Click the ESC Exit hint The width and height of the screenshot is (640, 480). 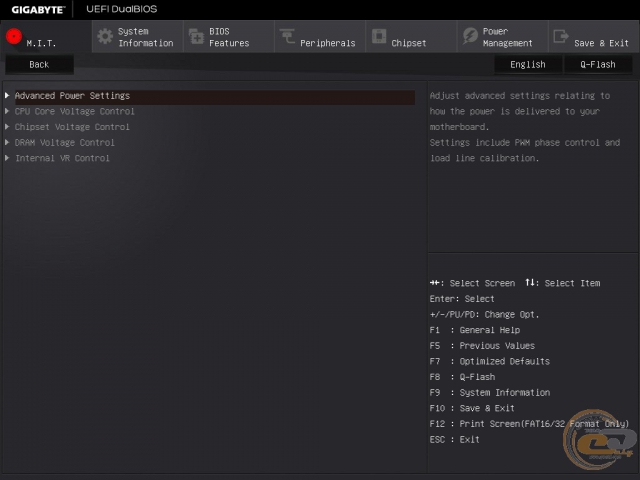tap(454, 440)
